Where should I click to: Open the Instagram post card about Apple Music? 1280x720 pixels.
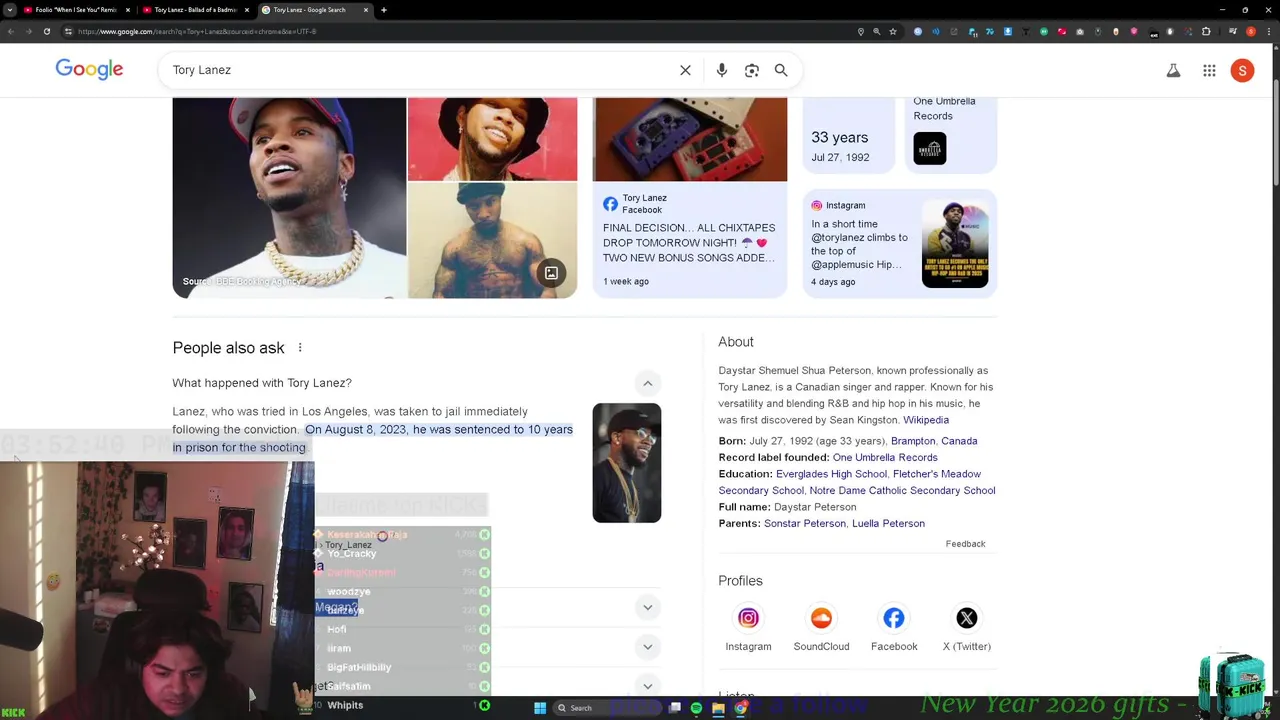(x=900, y=243)
